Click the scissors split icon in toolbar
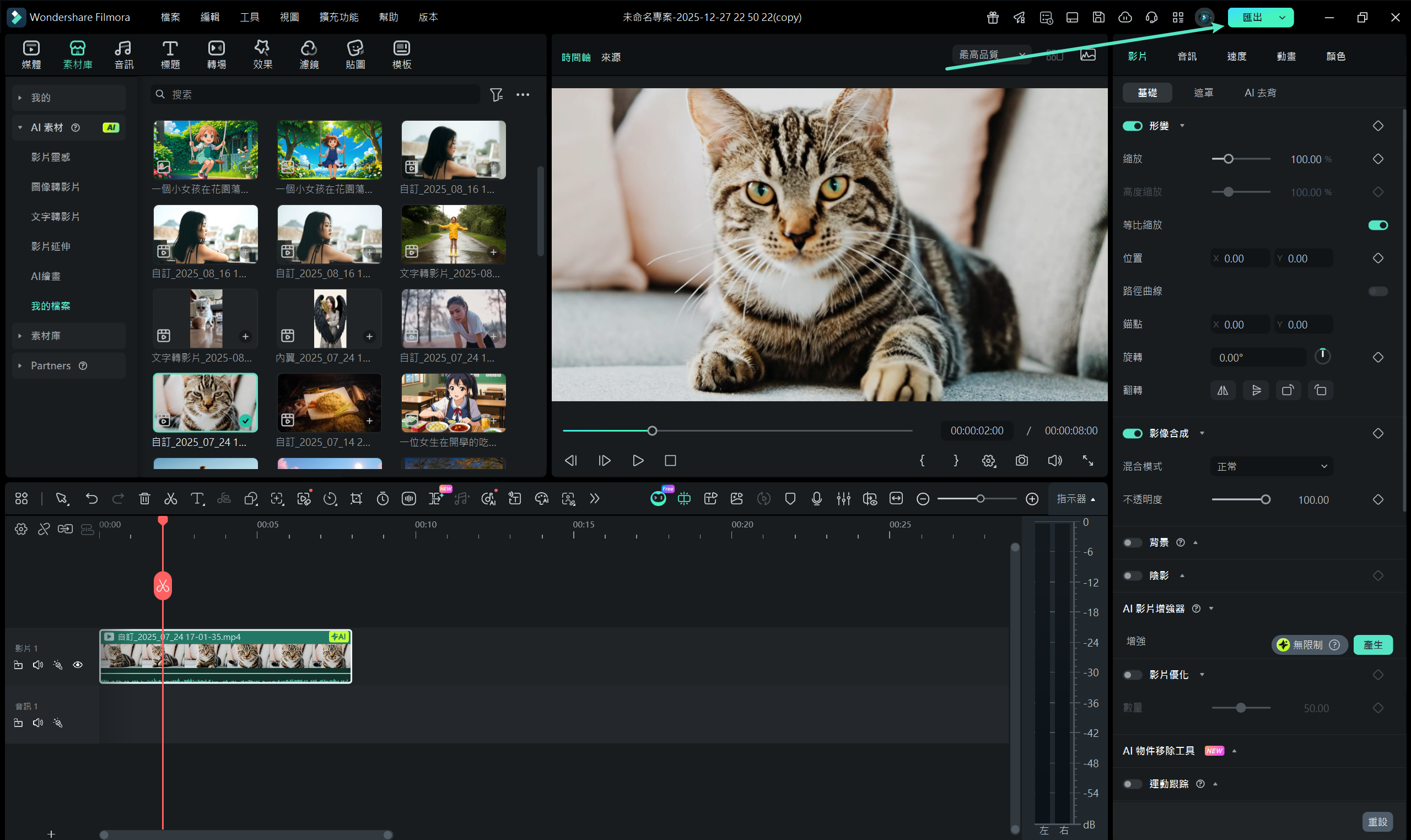This screenshot has width=1411, height=840. point(170,499)
